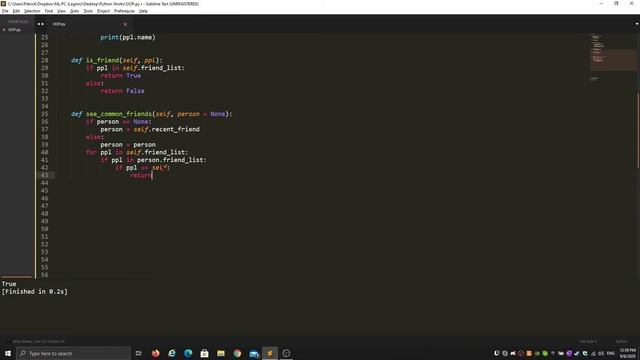Click the ENG language indicator

point(611,353)
